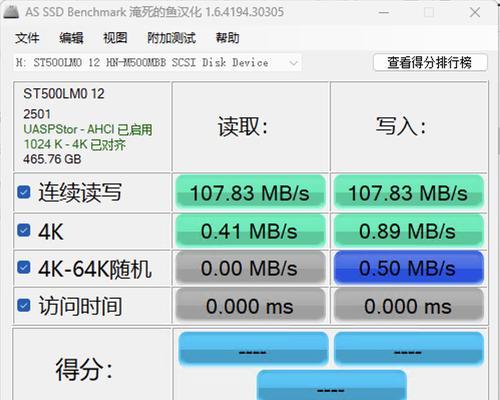Toggle the 4K test checkbox

click(24, 231)
